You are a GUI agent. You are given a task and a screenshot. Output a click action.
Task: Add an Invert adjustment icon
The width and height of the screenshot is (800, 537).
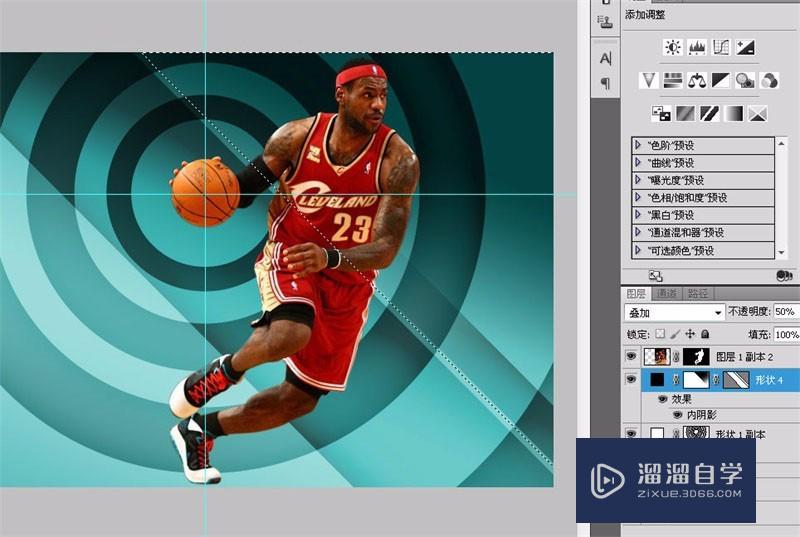661,113
